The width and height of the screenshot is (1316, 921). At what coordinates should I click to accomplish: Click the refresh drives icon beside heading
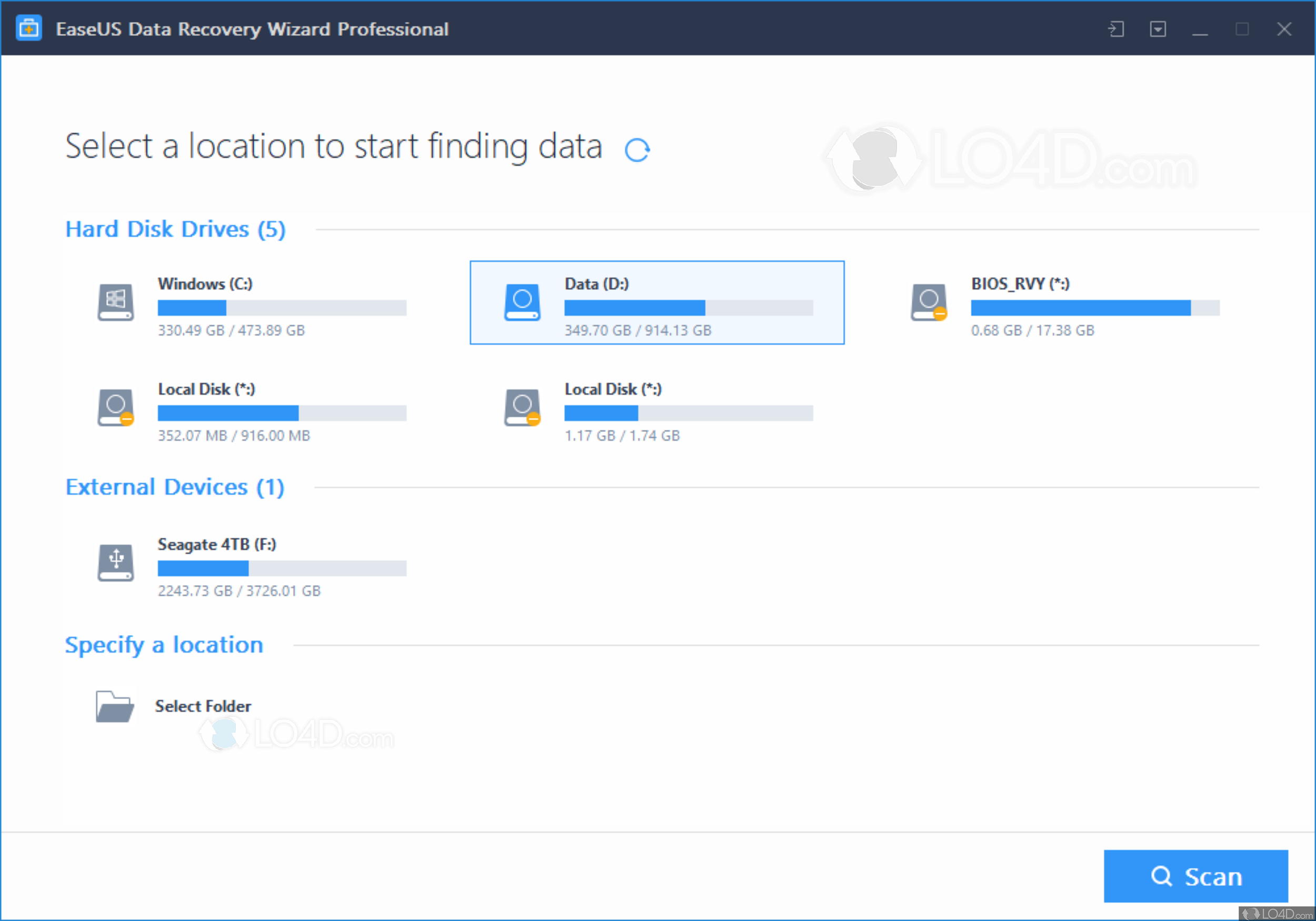point(637,150)
